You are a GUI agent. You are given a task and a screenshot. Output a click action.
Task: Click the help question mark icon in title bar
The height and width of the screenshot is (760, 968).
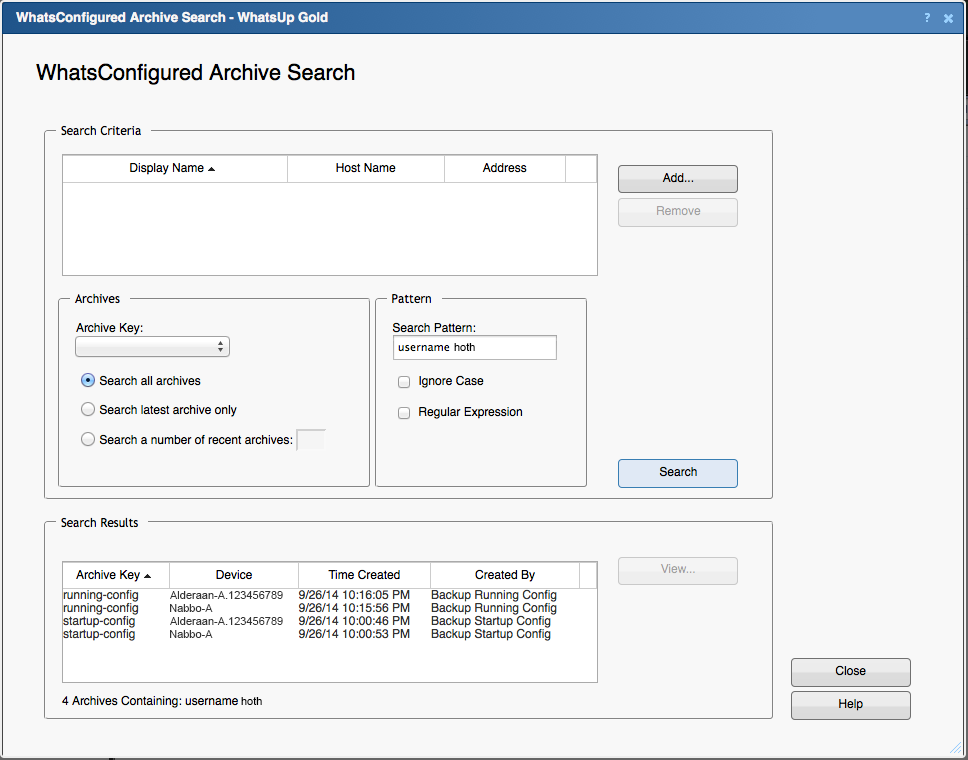927,18
